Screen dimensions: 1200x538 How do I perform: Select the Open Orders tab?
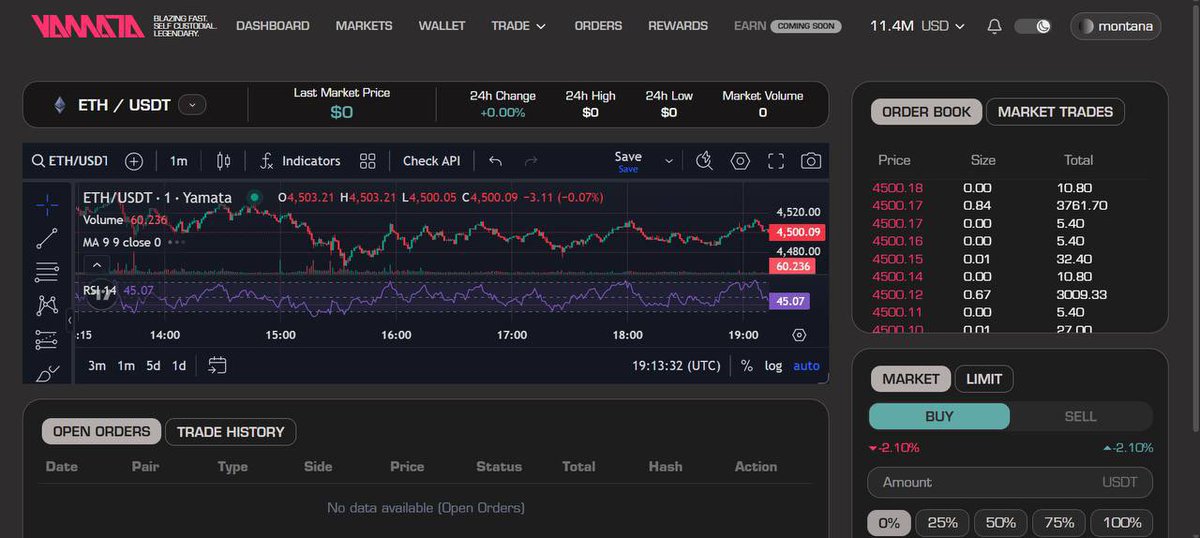click(101, 432)
